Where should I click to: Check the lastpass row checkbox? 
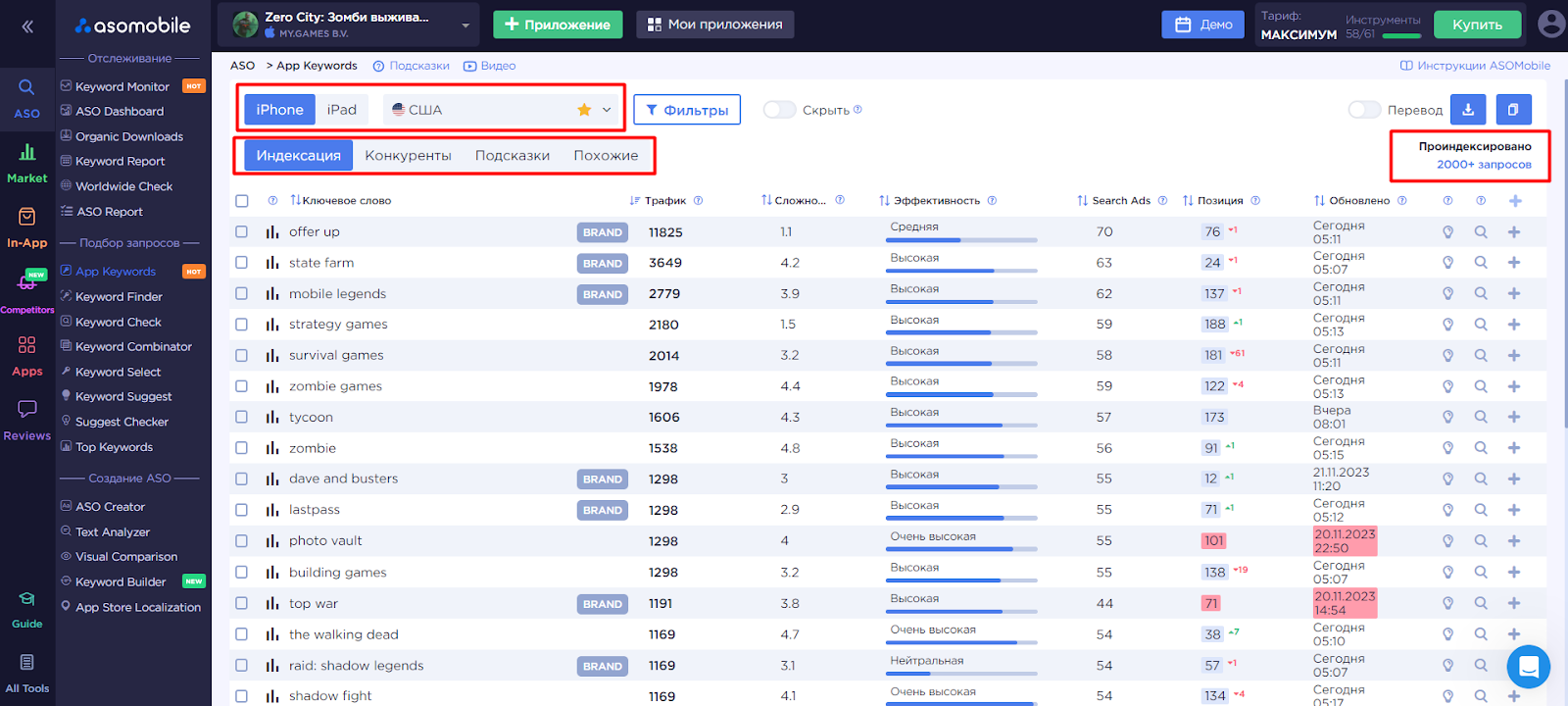point(242,510)
